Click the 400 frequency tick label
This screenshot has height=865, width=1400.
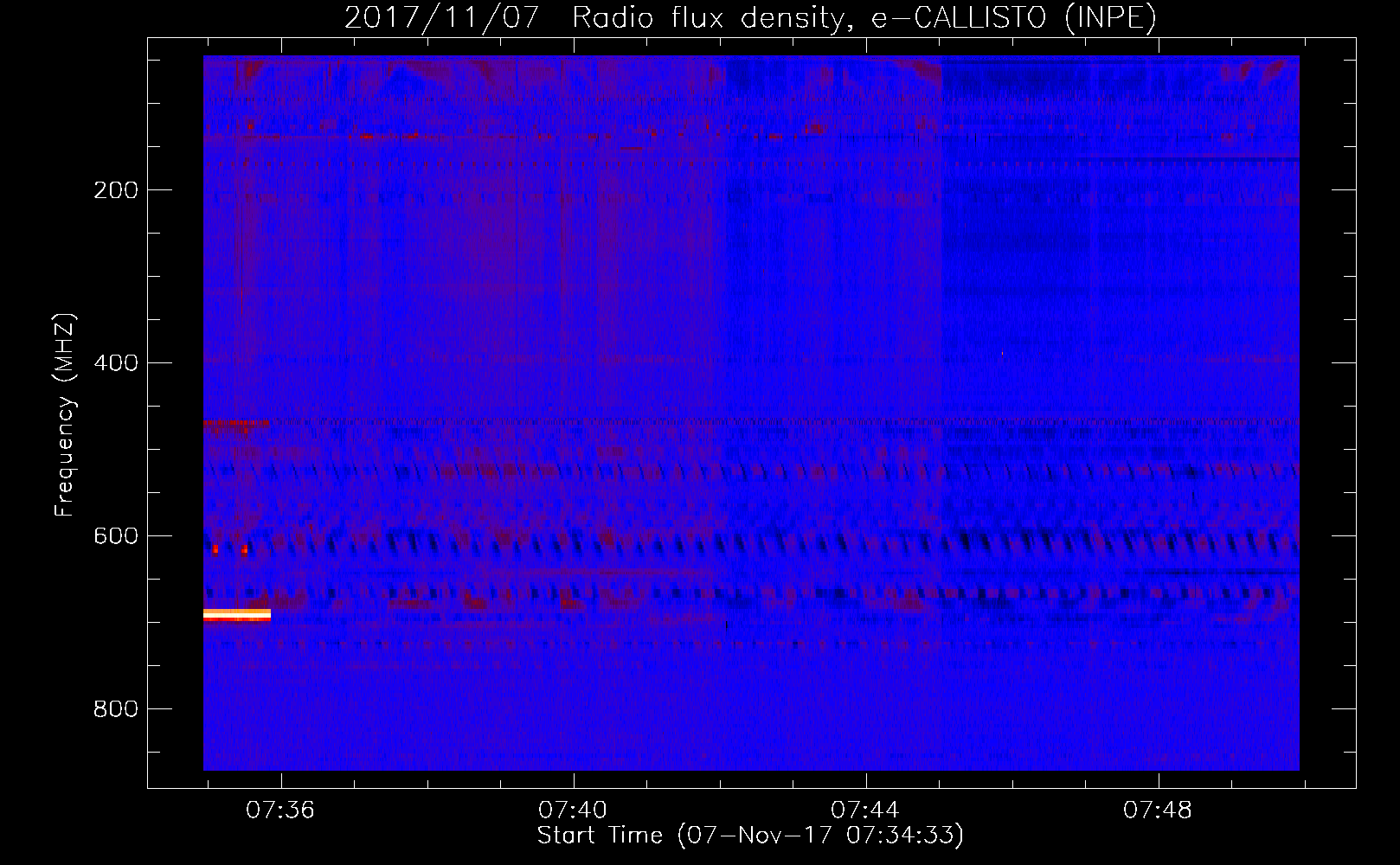[115, 362]
